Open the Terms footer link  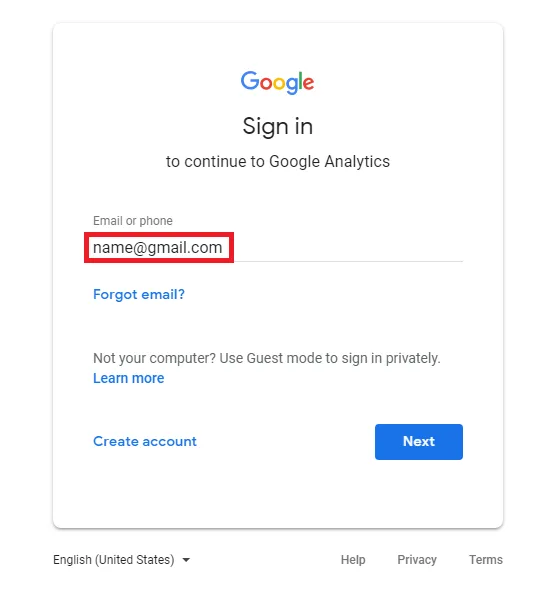pos(486,560)
